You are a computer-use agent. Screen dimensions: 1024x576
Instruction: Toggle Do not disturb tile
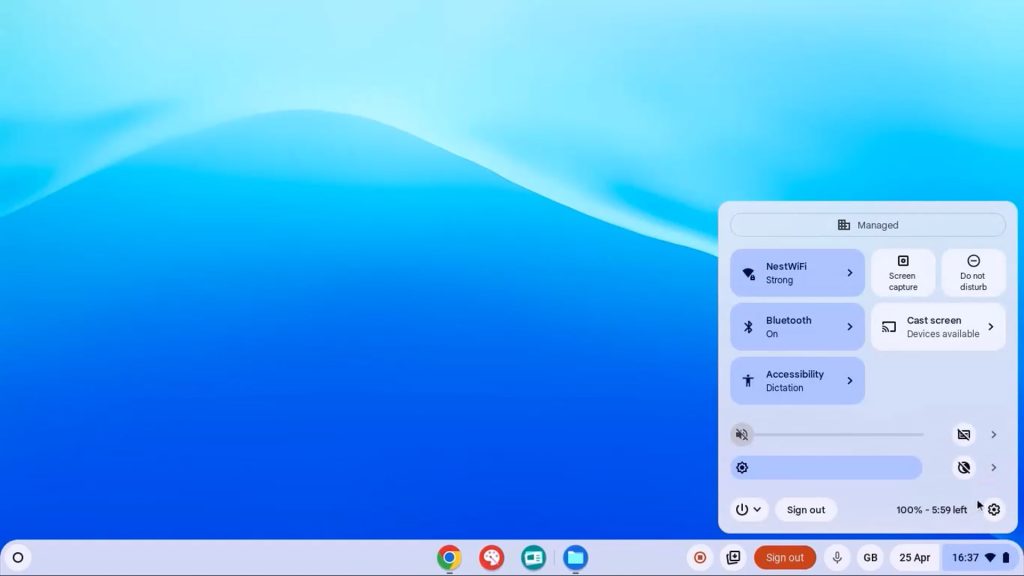click(x=973, y=273)
